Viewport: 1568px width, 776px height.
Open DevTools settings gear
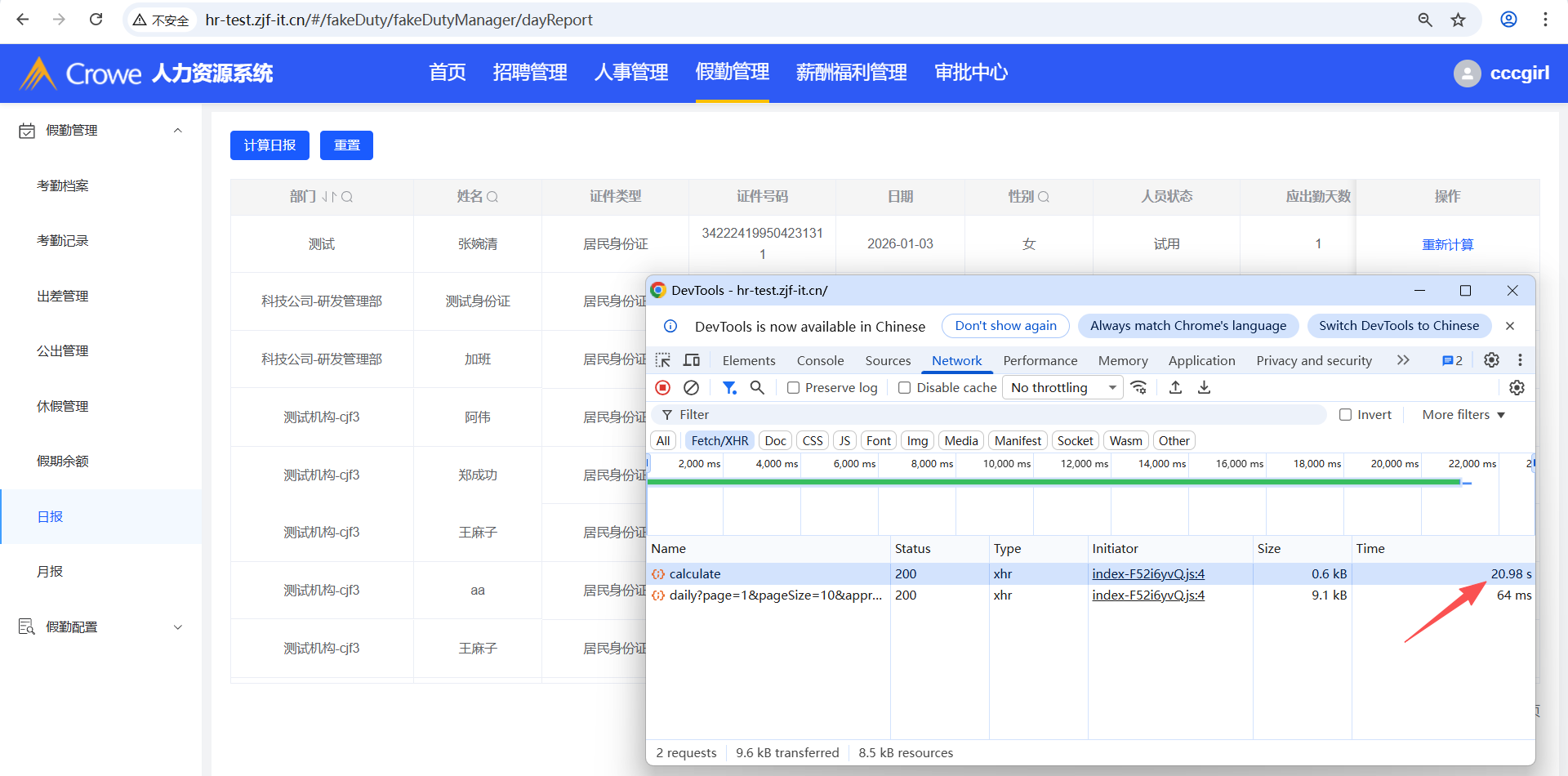tap(1491, 360)
